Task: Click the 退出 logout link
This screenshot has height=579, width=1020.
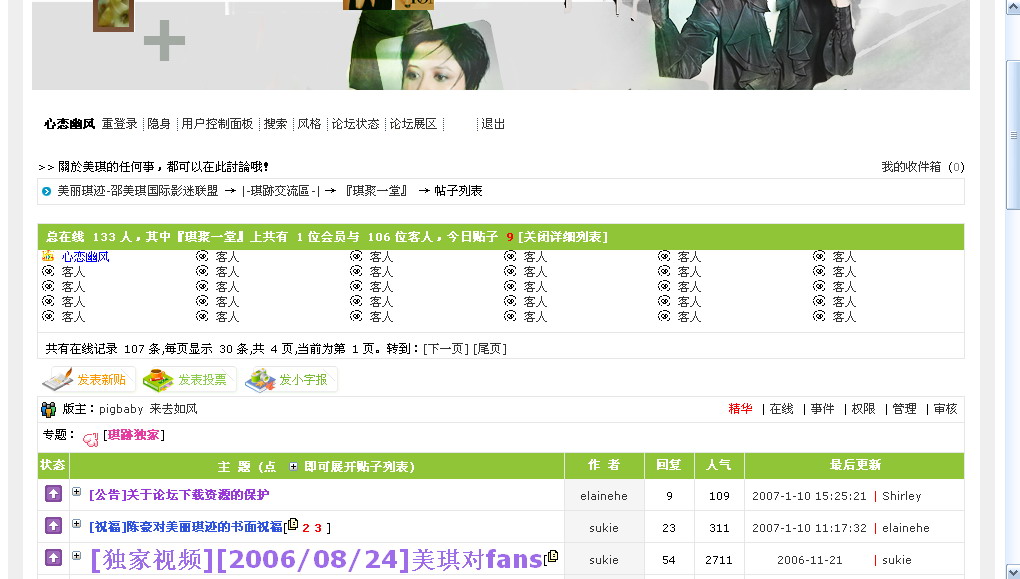Action: (x=493, y=124)
